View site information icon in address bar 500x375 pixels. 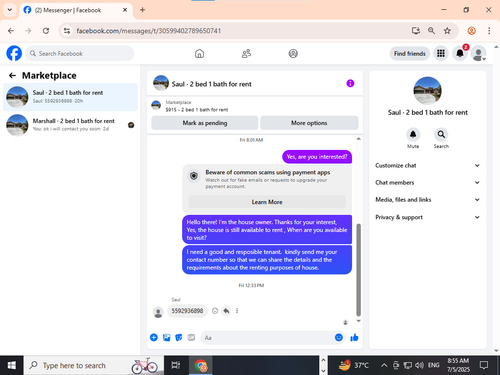(67, 31)
